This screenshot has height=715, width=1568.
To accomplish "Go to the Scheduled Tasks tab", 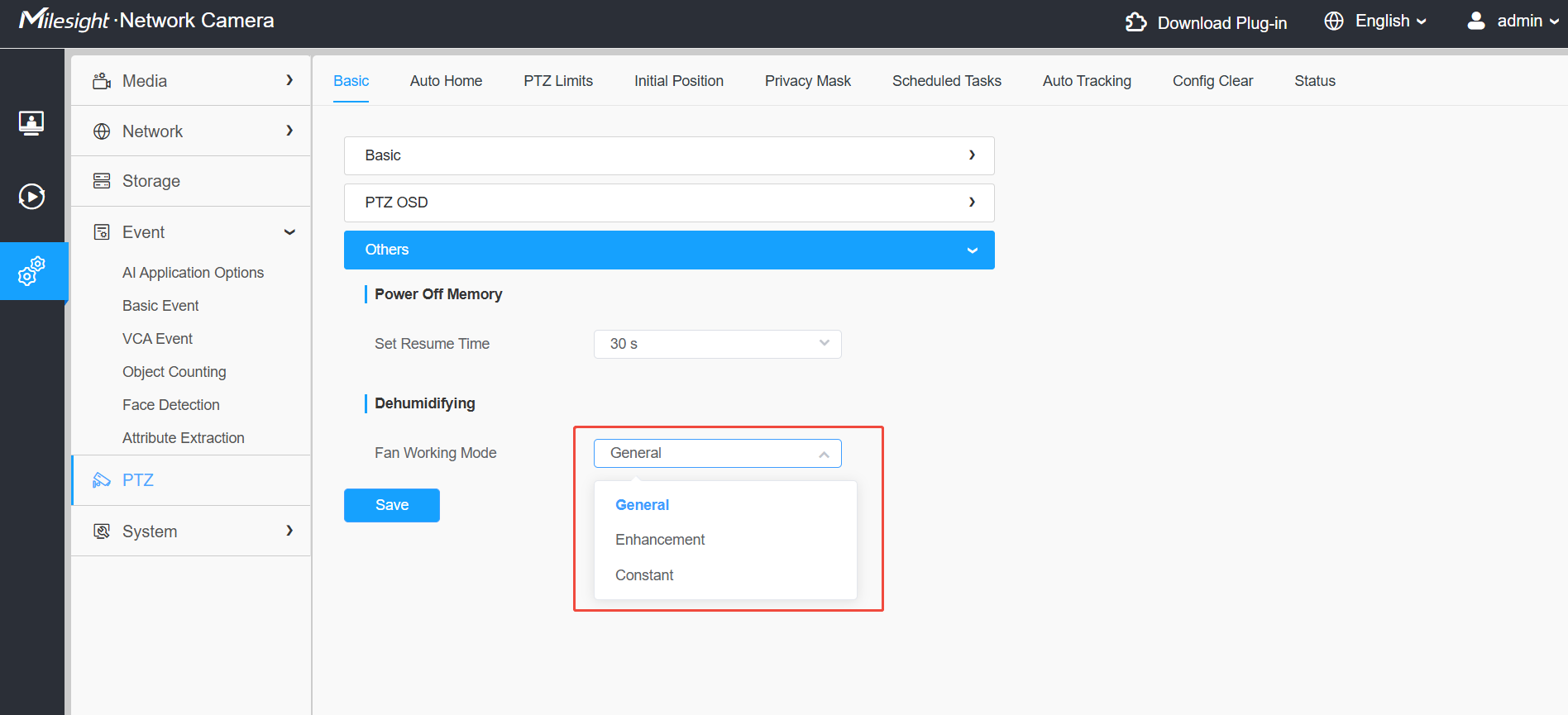I will click(x=947, y=81).
